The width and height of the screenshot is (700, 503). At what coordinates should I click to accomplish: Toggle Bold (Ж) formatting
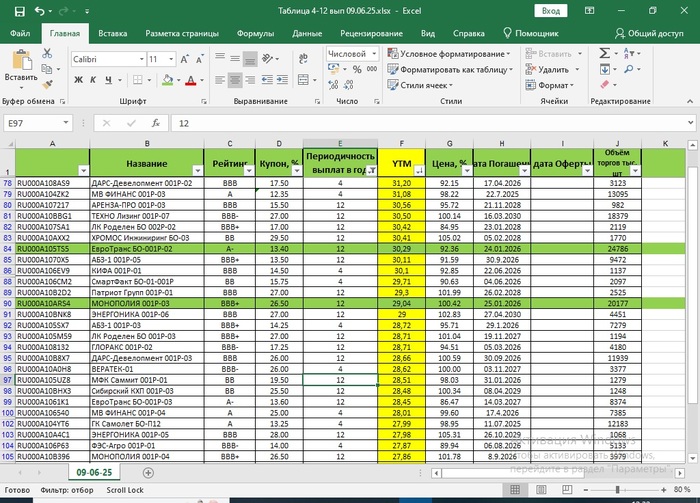point(78,82)
